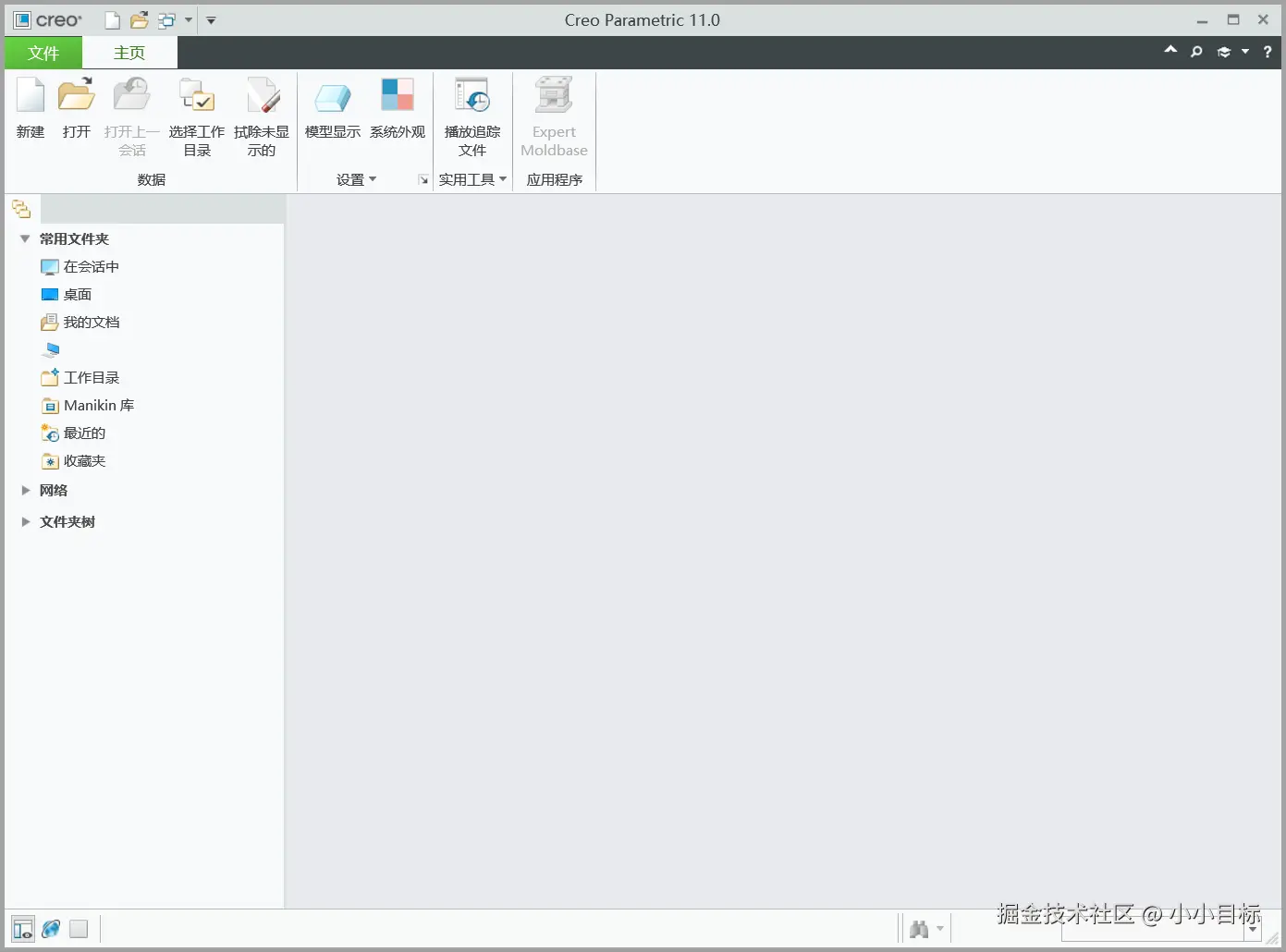Select 最近的 folder

(74, 433)
